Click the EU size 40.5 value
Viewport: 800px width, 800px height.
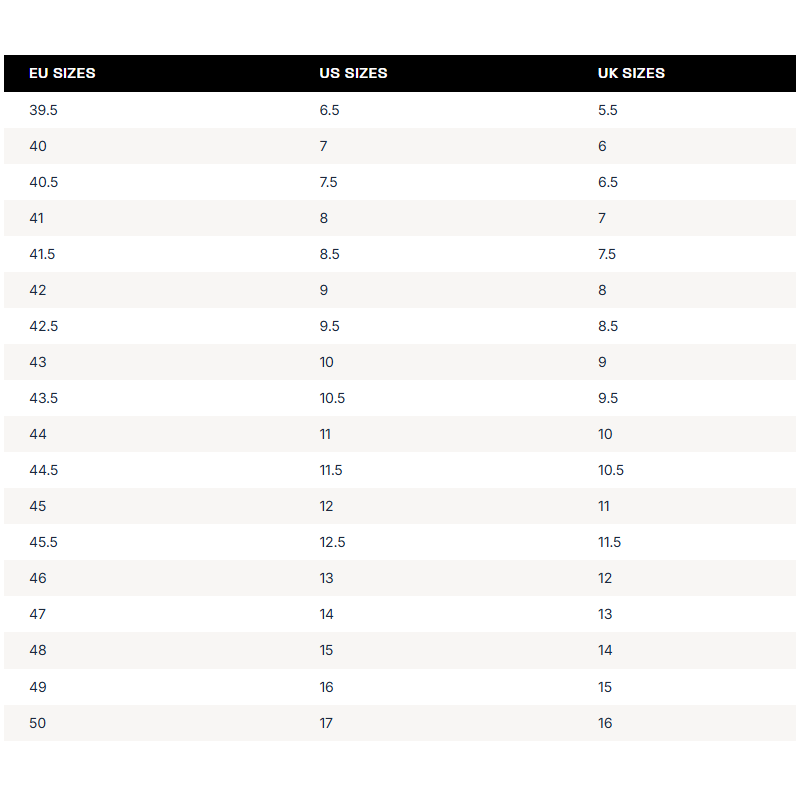tap(43, 182)
